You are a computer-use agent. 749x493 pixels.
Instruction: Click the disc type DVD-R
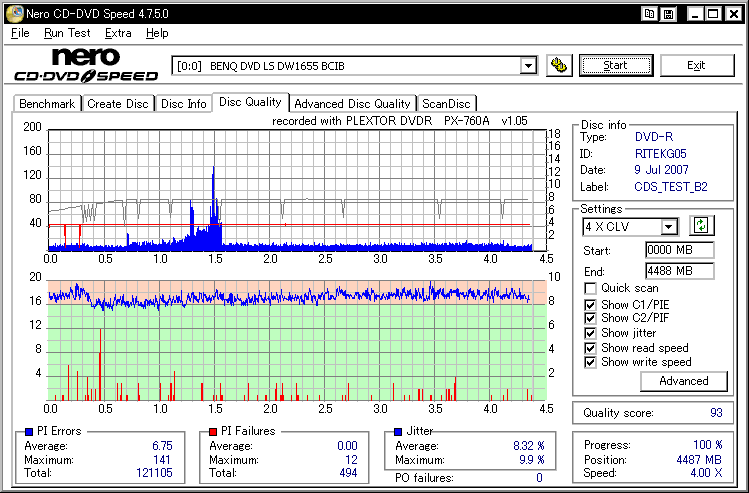coord(654,138)
